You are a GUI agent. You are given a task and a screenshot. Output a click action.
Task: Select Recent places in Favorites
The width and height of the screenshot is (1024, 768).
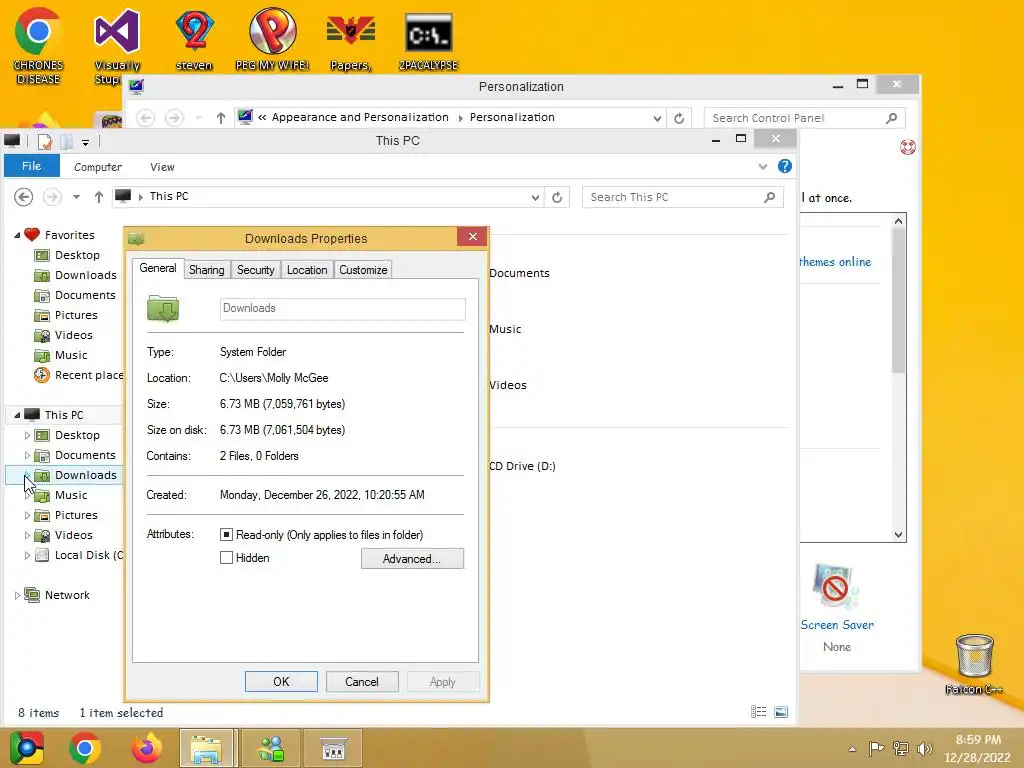click(78, 375)
